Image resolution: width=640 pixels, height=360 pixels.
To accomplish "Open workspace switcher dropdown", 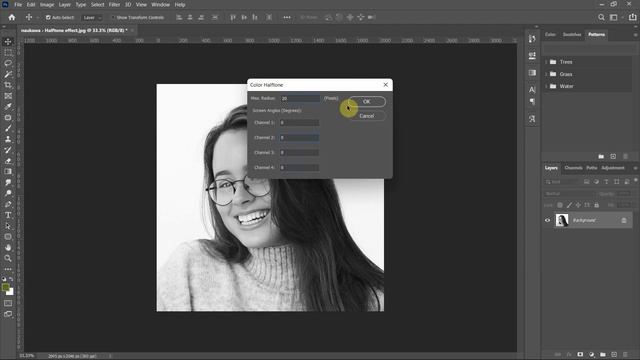I will point(615,17).
